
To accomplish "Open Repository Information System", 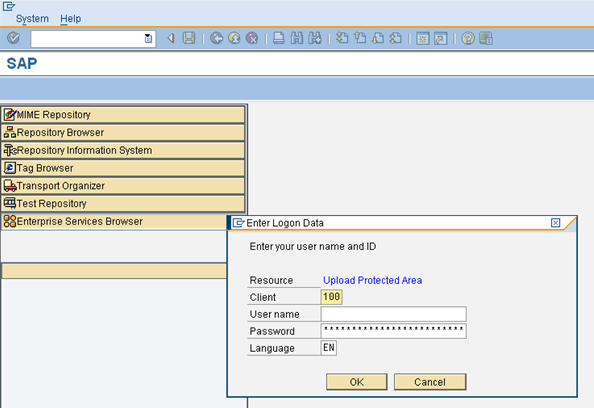I will 123,150.
